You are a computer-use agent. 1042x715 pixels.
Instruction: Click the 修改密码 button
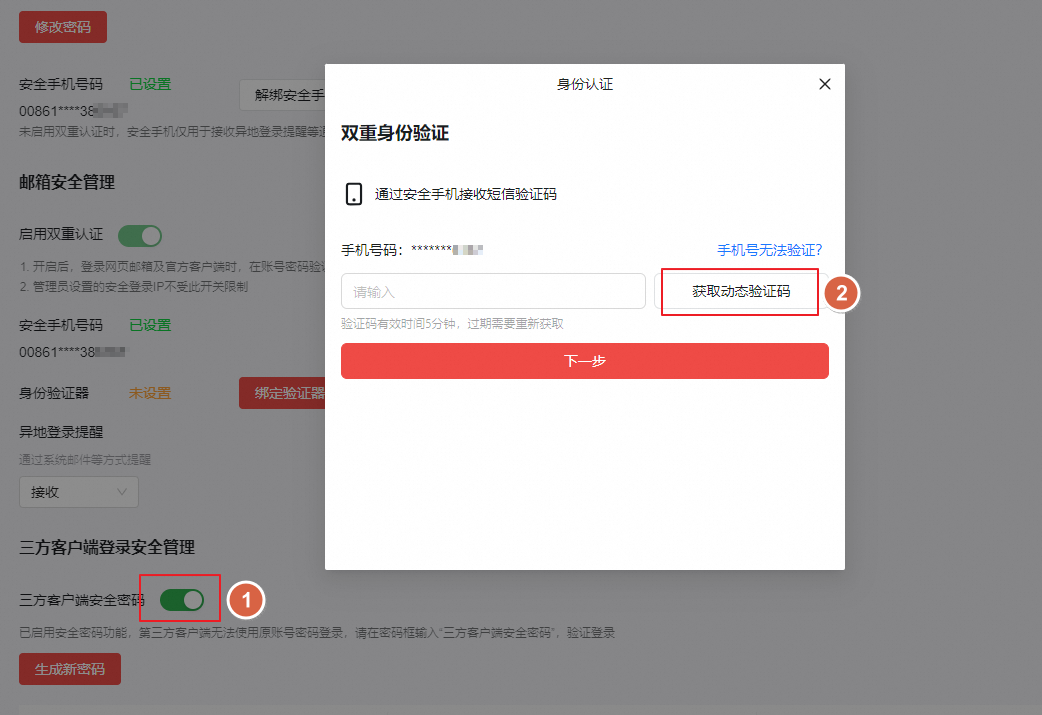(62, 27)
